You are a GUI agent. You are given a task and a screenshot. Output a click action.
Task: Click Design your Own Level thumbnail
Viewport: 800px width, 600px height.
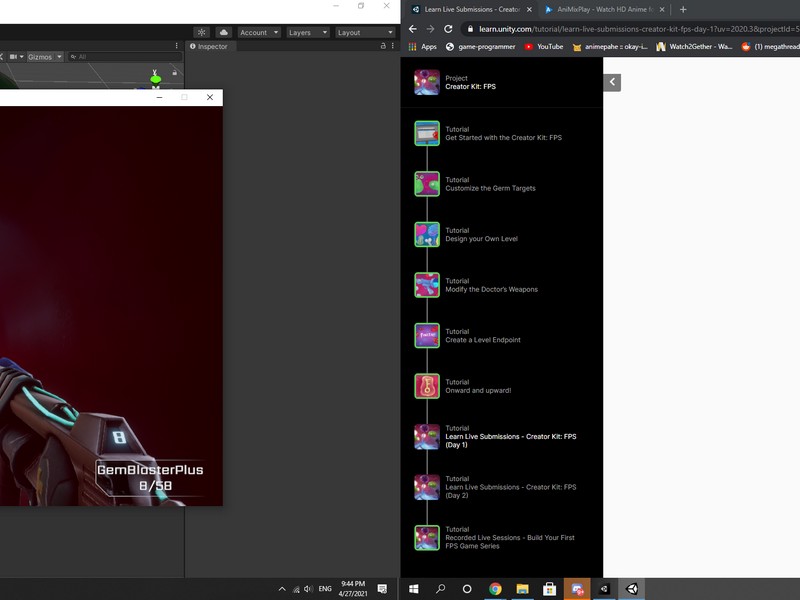(x=427, y=234)
